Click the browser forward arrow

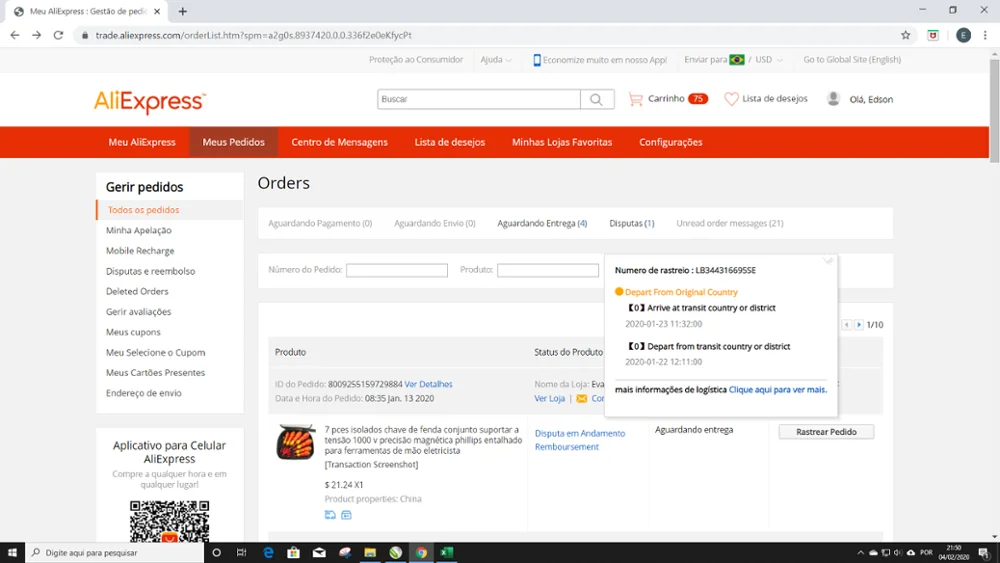[x=36, y=35]
